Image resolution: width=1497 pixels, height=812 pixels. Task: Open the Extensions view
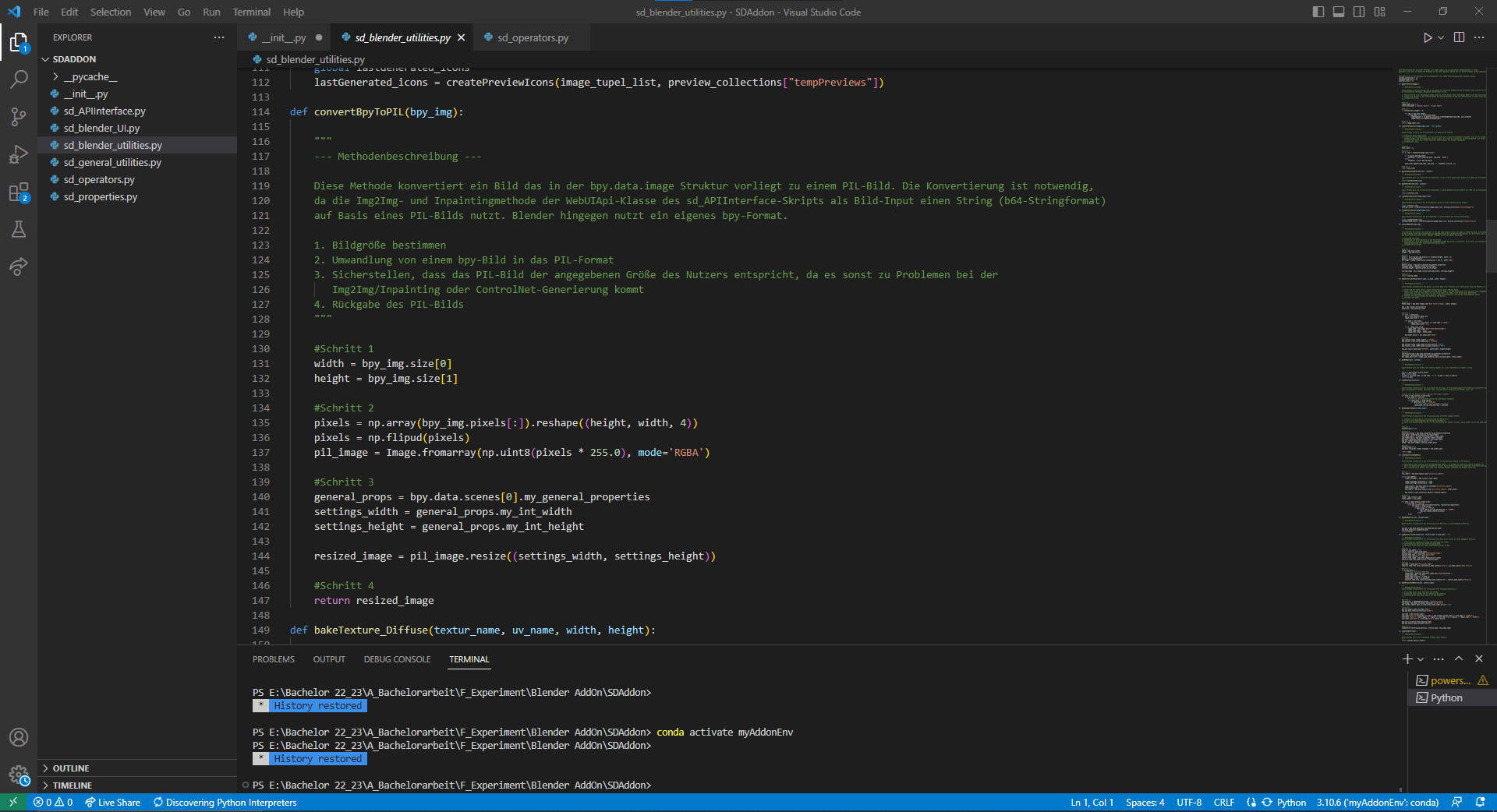pos(19,192)
